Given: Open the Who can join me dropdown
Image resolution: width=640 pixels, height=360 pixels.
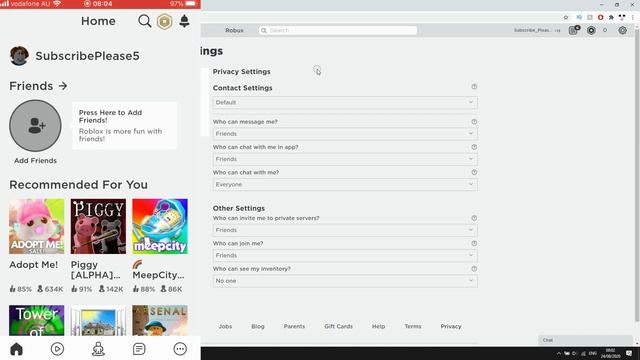Looking at the screenshot, I should click(345, 255).
